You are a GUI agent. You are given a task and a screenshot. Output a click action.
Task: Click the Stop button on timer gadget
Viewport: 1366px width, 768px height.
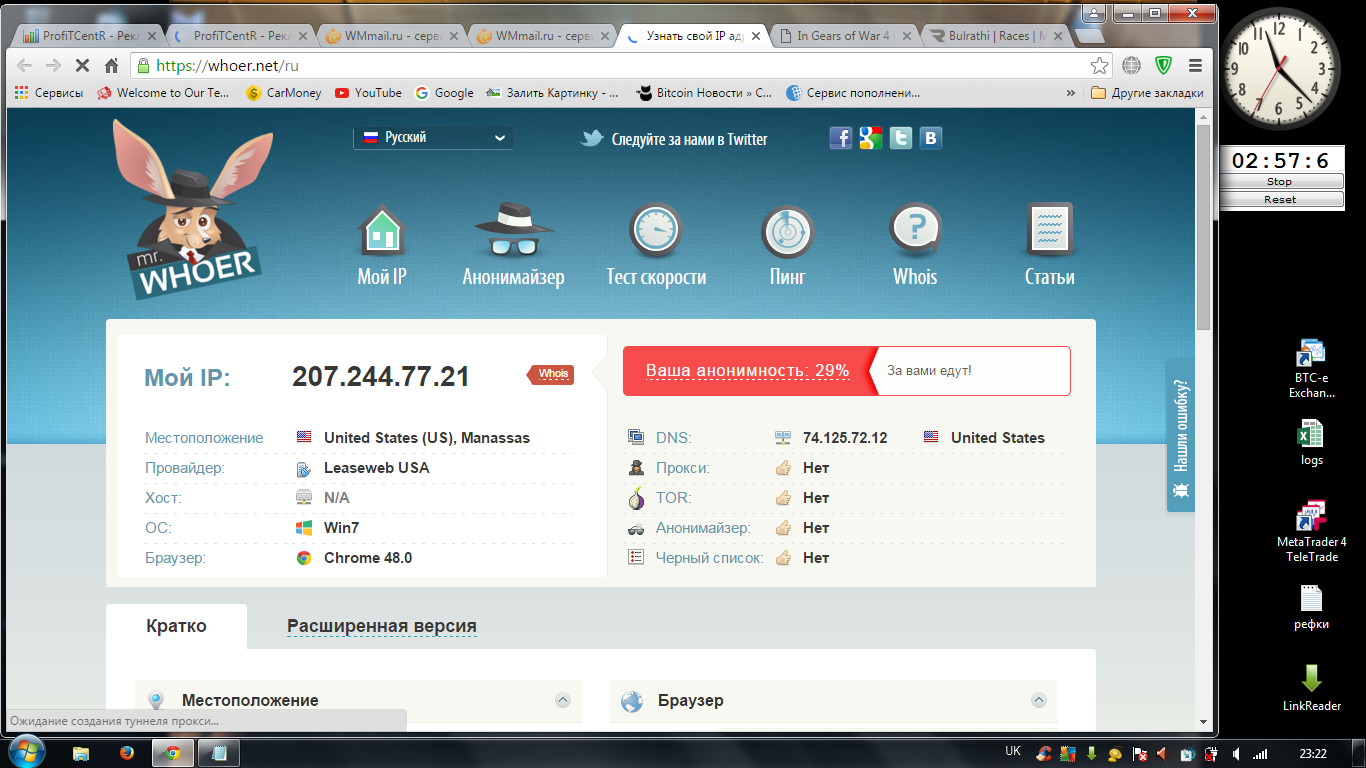click(1280, 182)
